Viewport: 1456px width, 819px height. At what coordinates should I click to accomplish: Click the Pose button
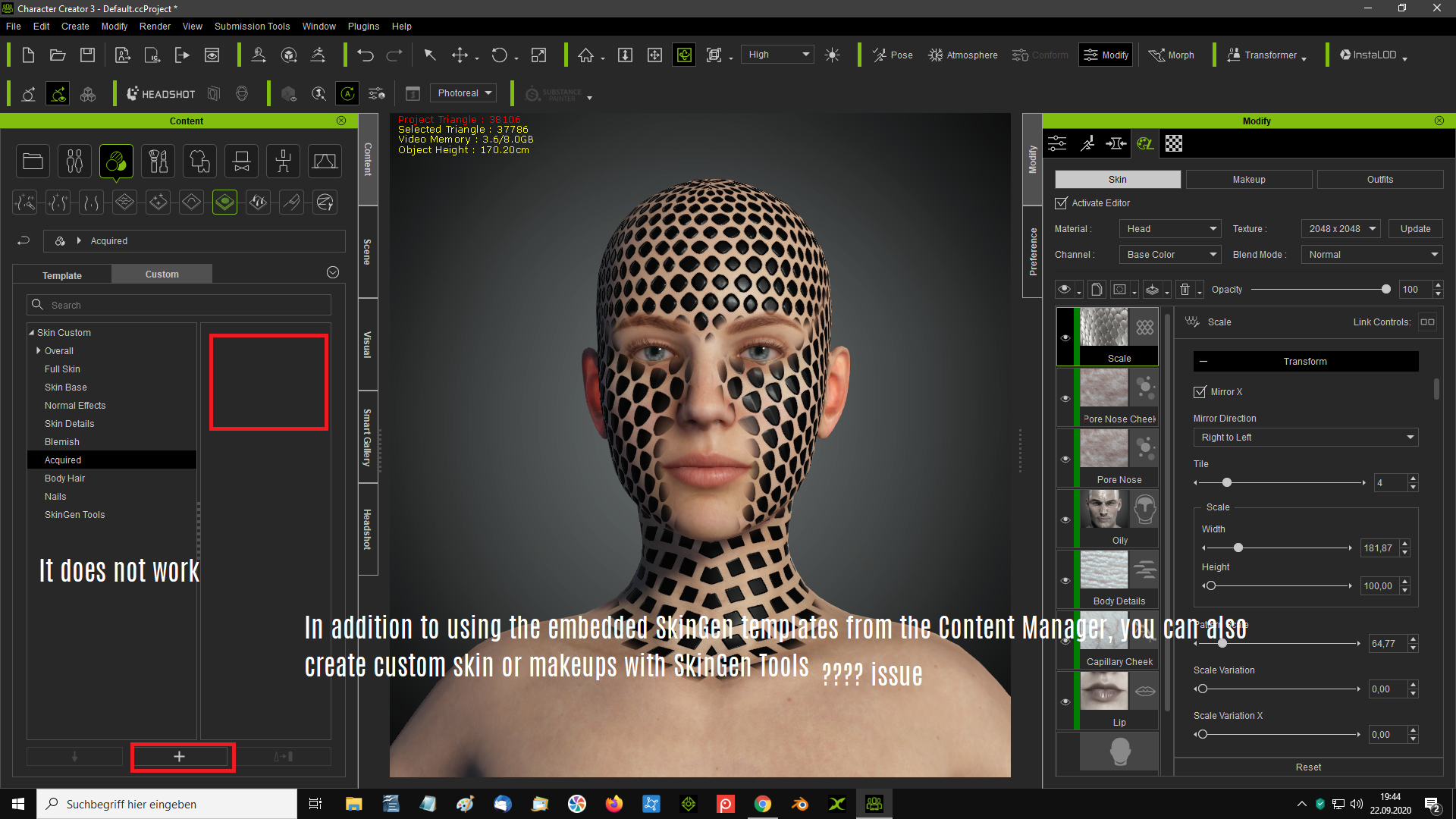[x=893, y=55]
